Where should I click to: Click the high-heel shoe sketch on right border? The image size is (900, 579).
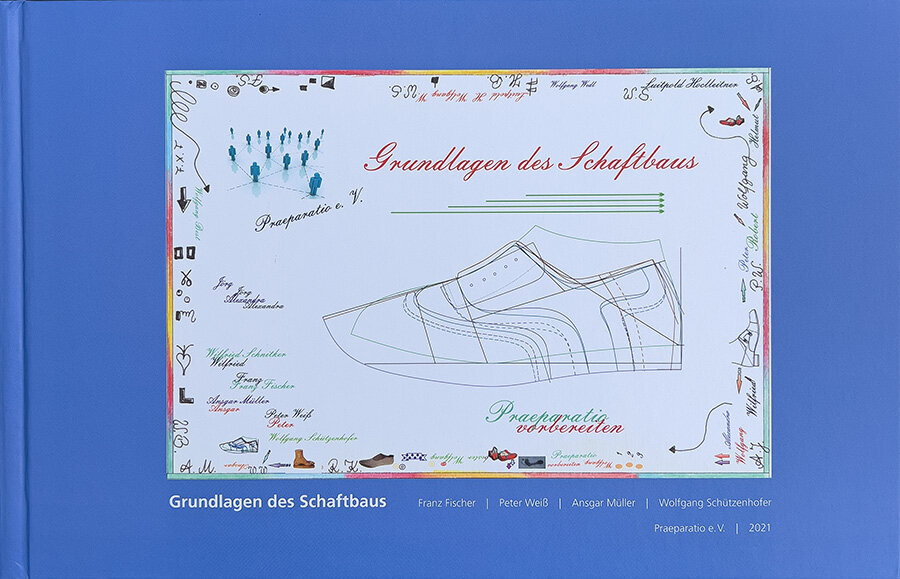point(746,339)
